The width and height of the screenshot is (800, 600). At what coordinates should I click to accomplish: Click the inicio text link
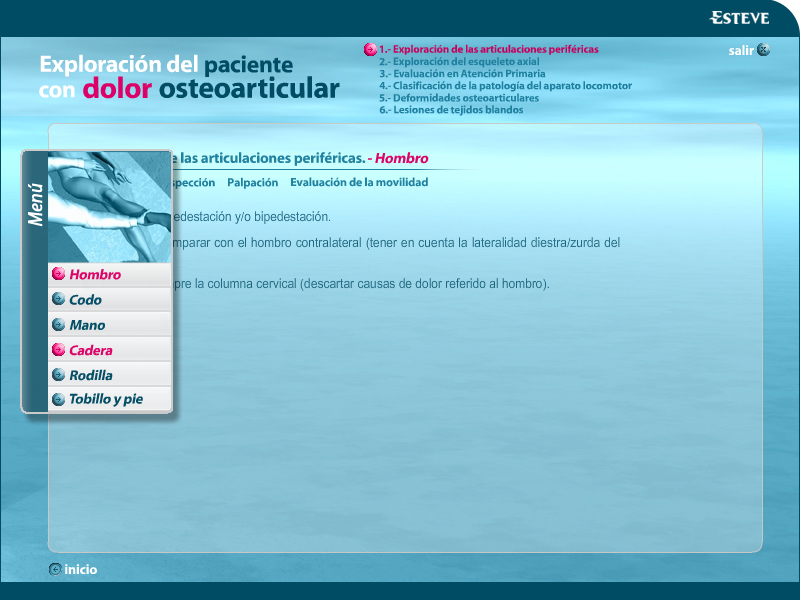point(81,569)
